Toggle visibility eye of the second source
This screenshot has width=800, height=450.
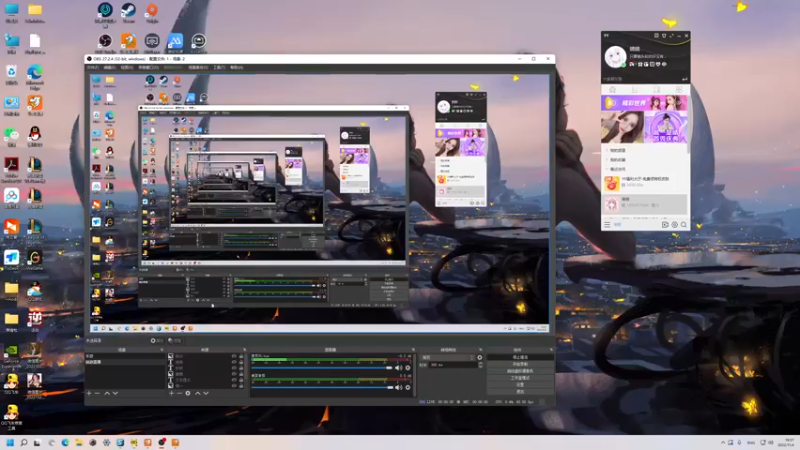click(x=234, y=362)
